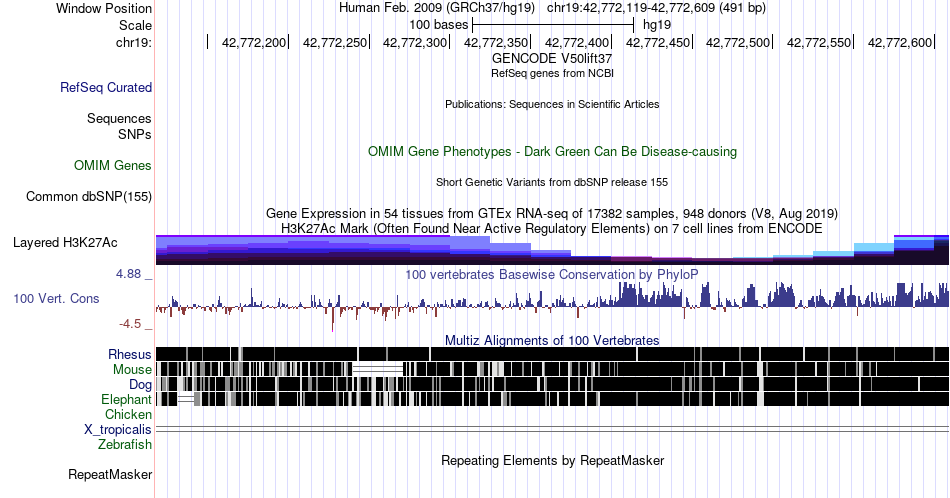
Task: Click the SNPs track label
Action: [x=135, y=134]
